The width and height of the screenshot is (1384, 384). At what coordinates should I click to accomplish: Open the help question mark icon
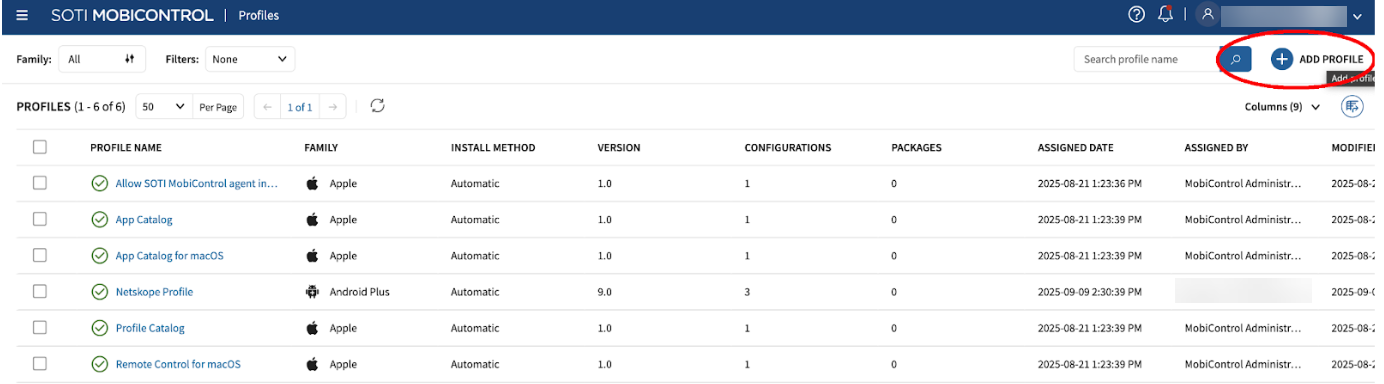[1136, 15]
